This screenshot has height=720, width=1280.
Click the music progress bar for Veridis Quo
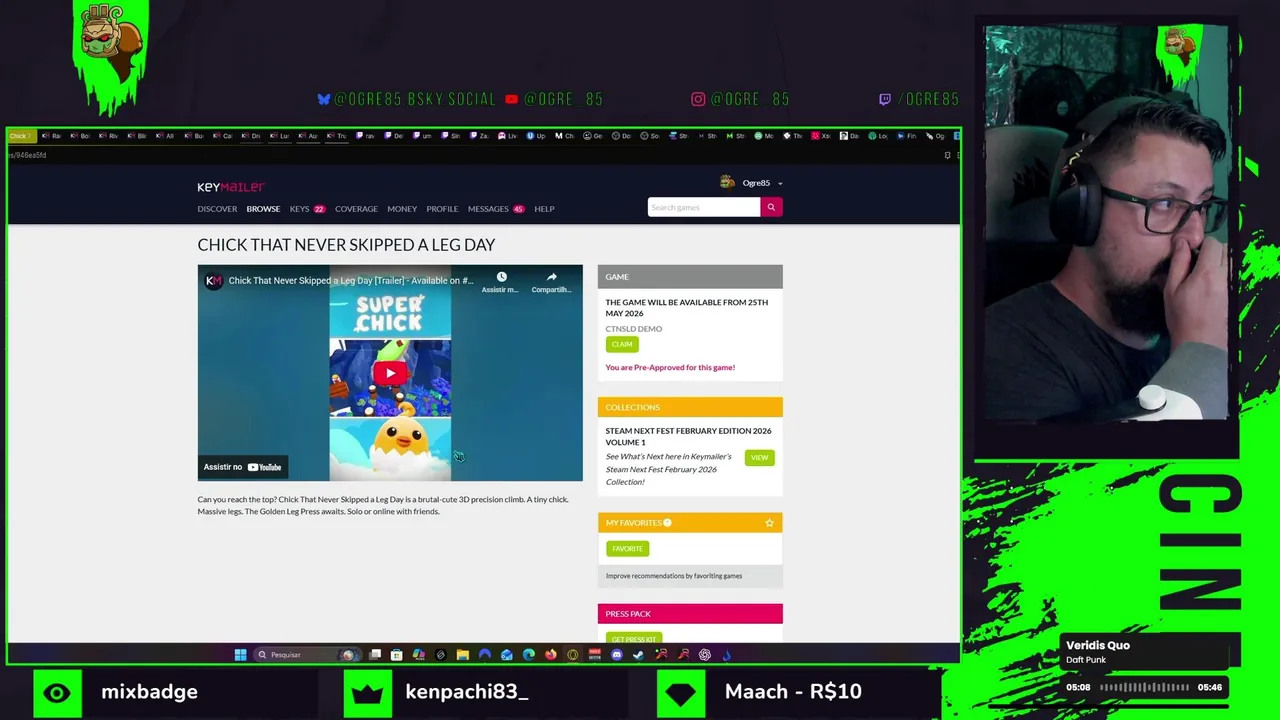pyautogui.click(x=1144, y=687)
